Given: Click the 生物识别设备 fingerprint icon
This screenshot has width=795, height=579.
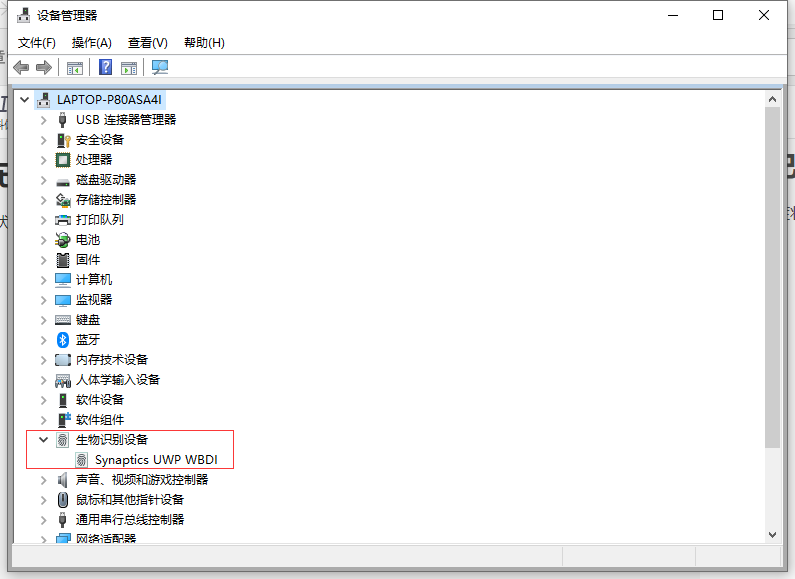Looking at the screenshot, I should pos(62,440).
